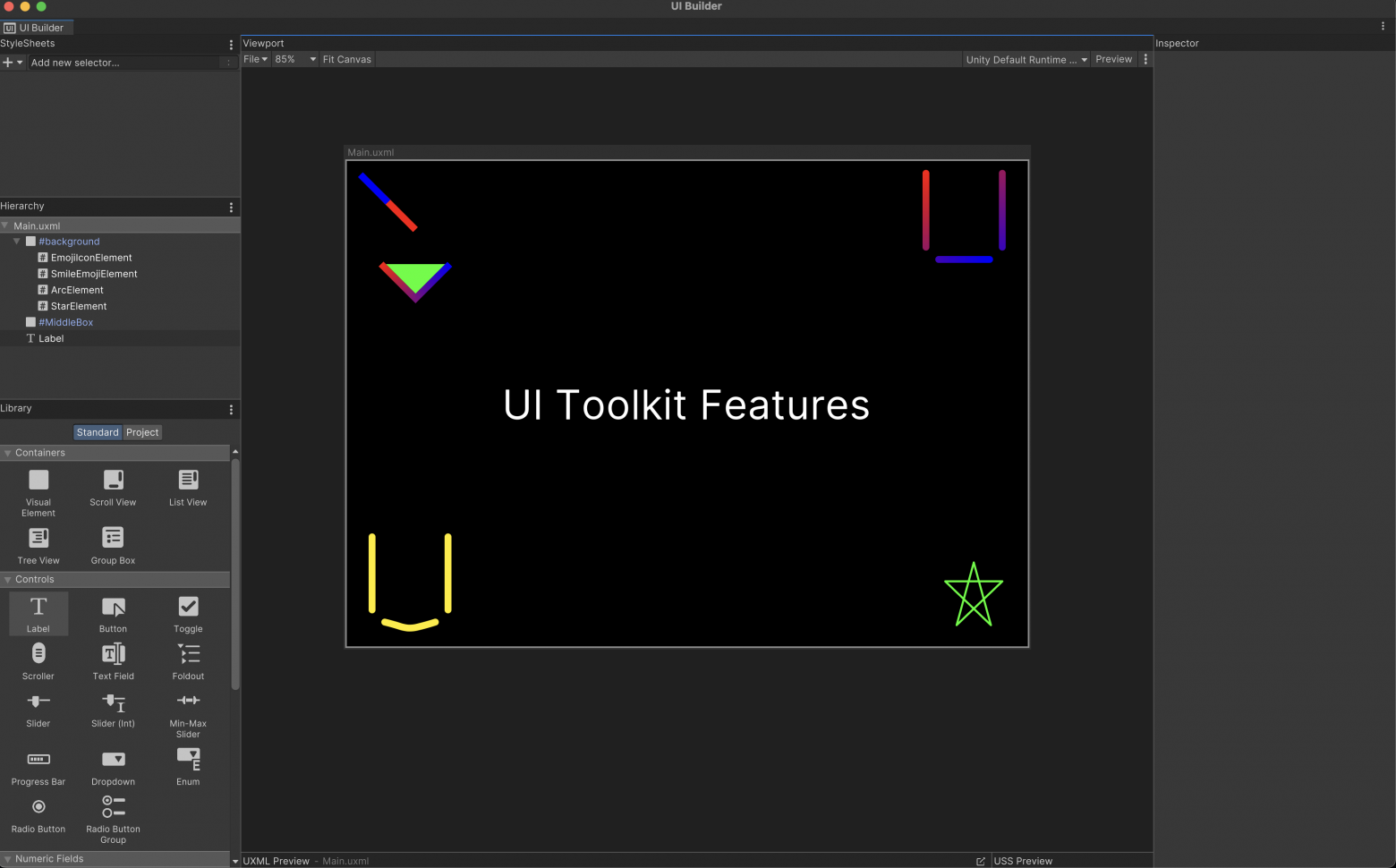Collapse the Controls library section
Screen dimensions: 1396x868
click(7, 580)
